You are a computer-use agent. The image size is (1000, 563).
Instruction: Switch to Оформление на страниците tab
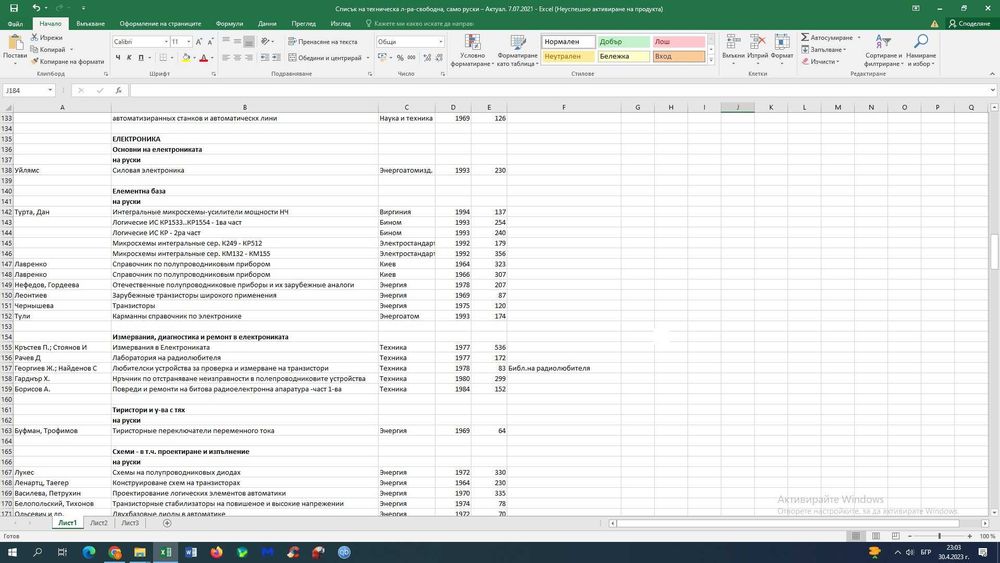(160, 24)
